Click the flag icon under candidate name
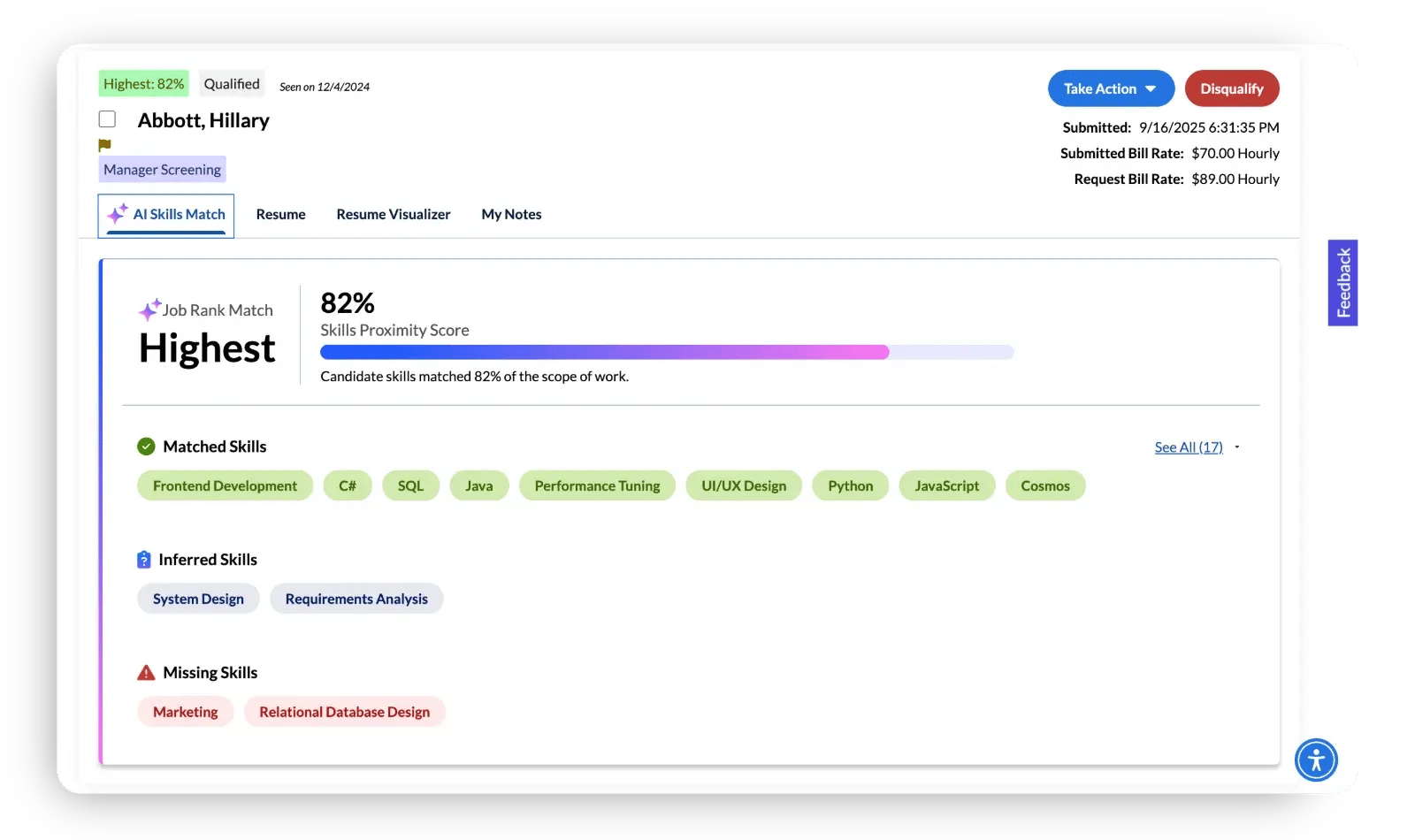Image resolution: width=1415 pixels, height=840 pixels. [x=104, y=145]
